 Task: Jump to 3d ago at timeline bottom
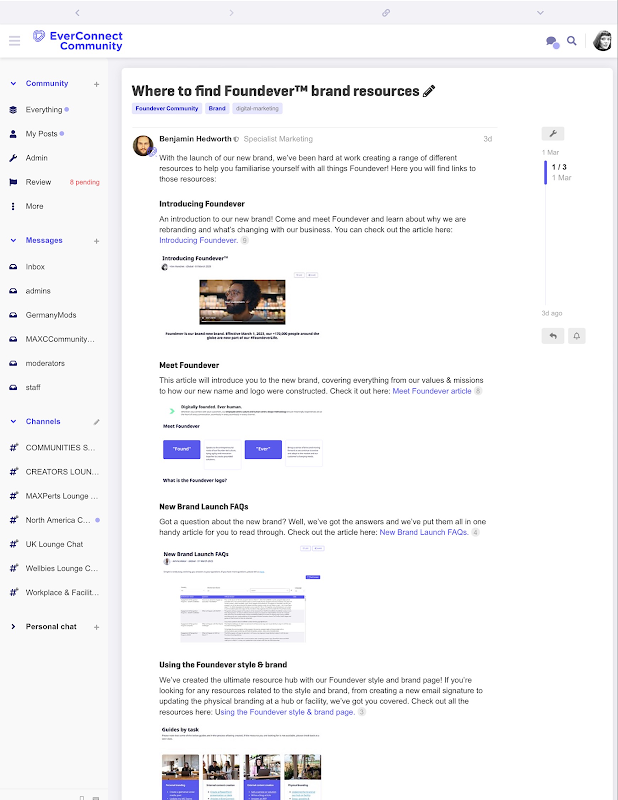tap(552, 313)
